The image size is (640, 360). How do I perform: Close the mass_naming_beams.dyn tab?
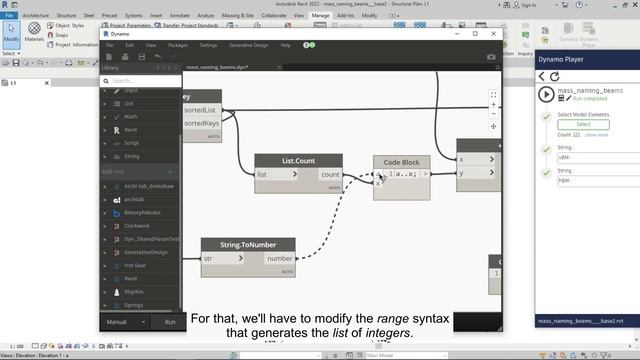[279, 67]
